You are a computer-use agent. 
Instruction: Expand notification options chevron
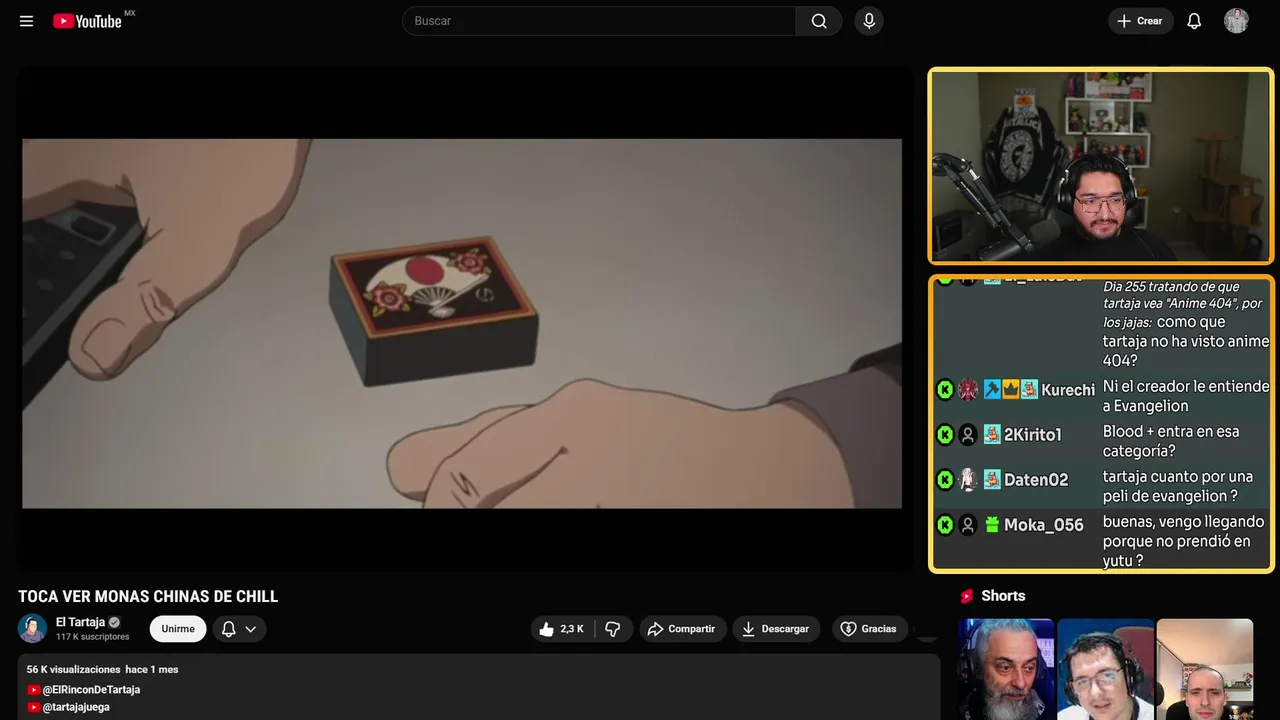point(251,629)
